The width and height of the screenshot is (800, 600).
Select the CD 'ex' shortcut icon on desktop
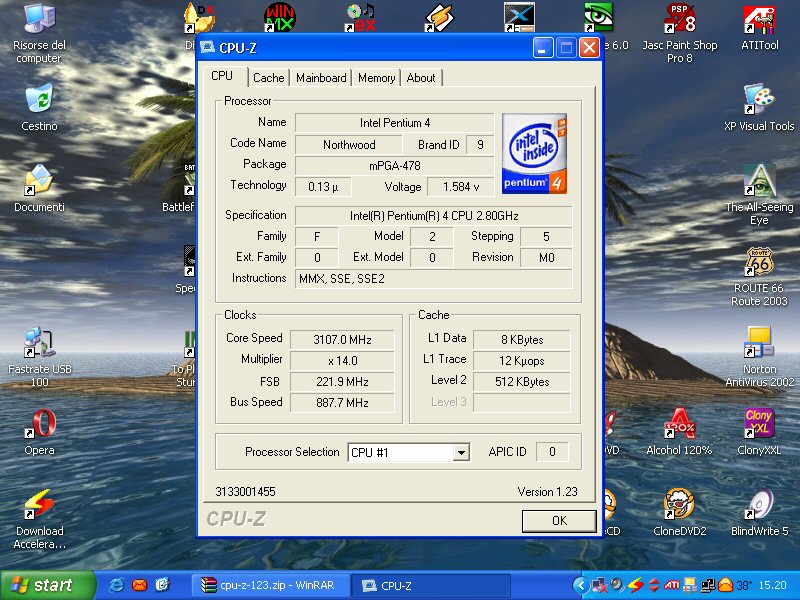pos(360,17)
